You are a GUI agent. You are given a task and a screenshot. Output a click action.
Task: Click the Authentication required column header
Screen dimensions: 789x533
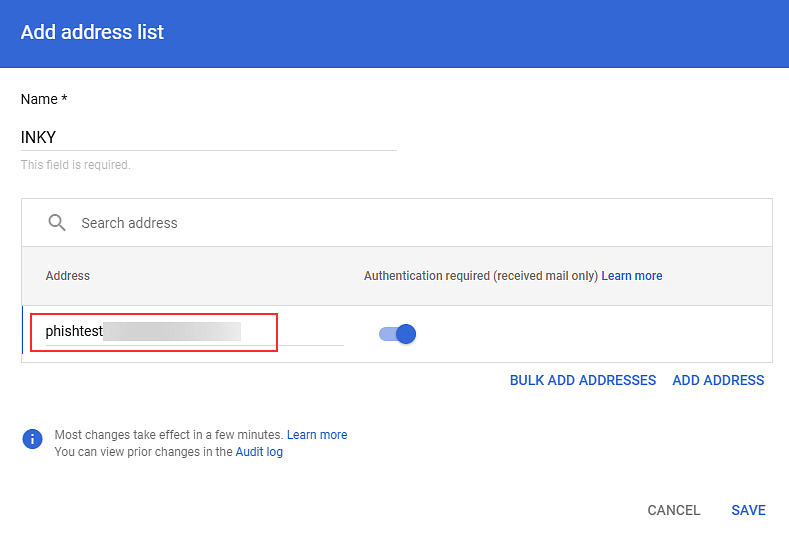[480, 276]
